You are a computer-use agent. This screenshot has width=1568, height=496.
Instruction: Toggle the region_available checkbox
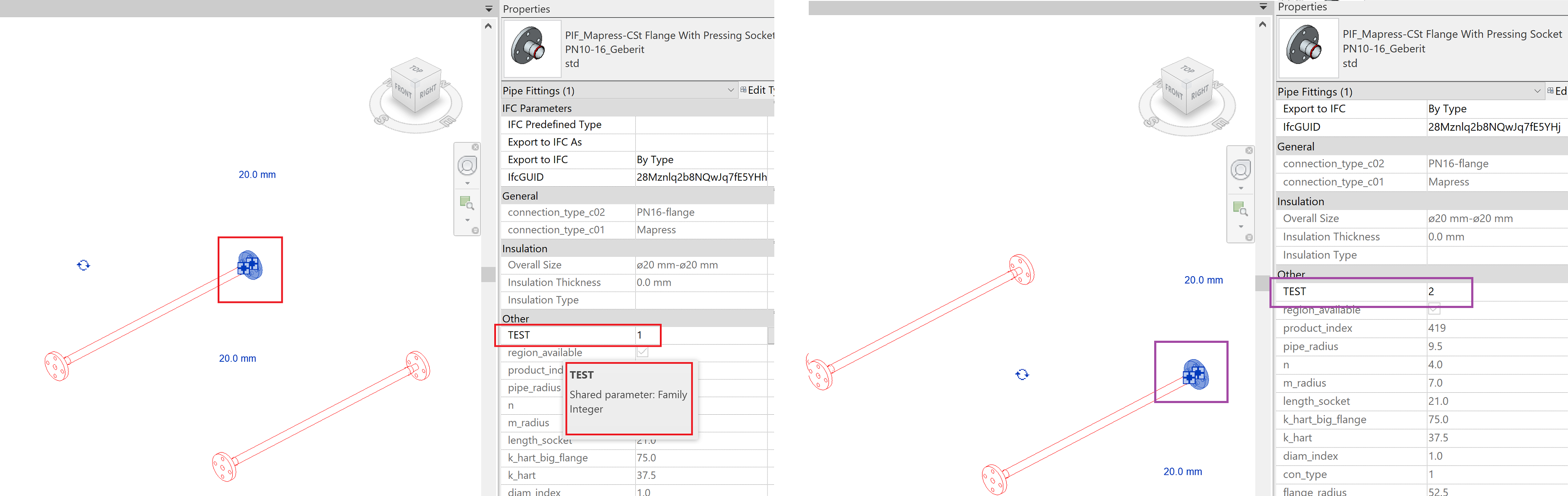pos(642,352)
